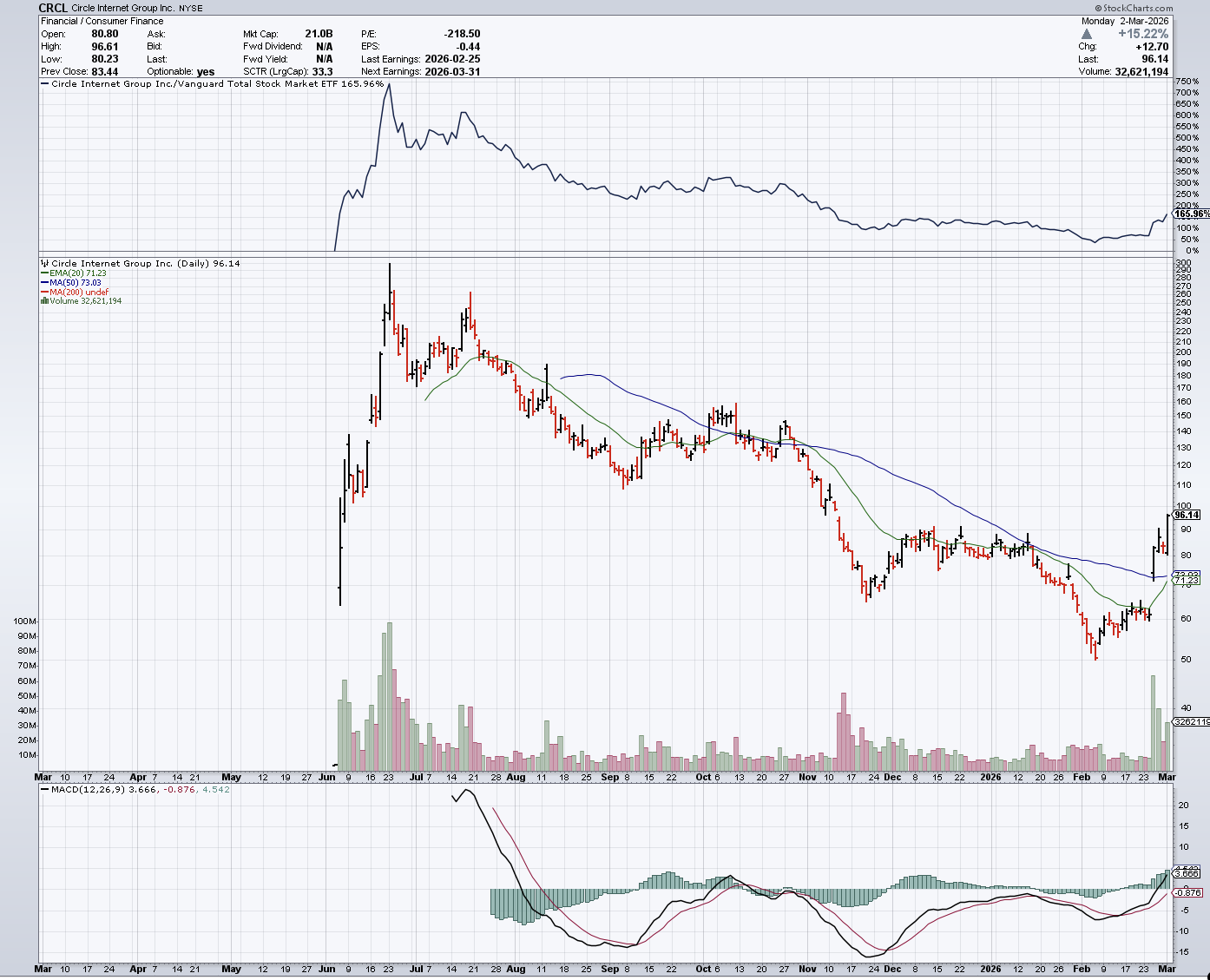Screen dimensions: 1210x980
Task: Select the red MA(200) undef legend entry
Action: pos(76,293)
